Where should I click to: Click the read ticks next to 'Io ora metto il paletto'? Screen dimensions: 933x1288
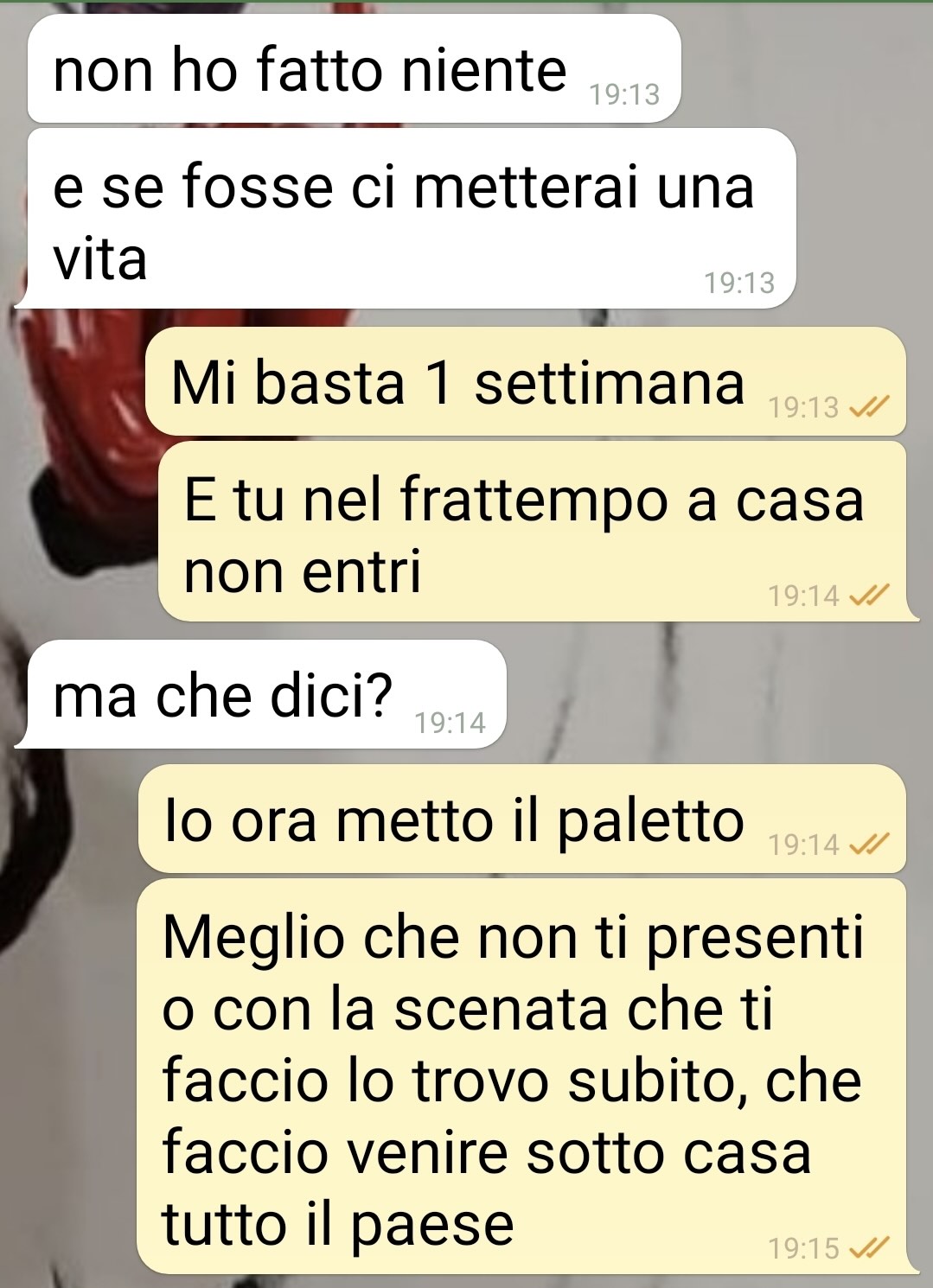coord(869,844)
